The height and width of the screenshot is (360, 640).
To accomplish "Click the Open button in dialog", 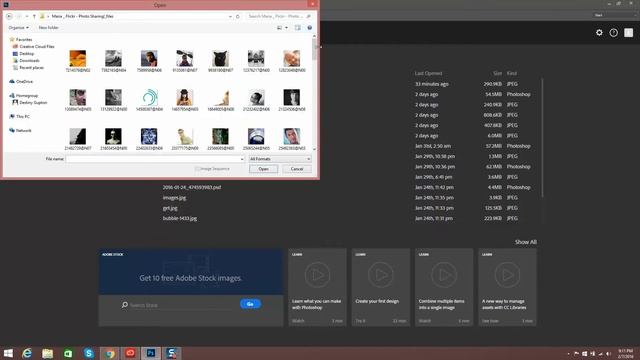I will click(263, 169).
